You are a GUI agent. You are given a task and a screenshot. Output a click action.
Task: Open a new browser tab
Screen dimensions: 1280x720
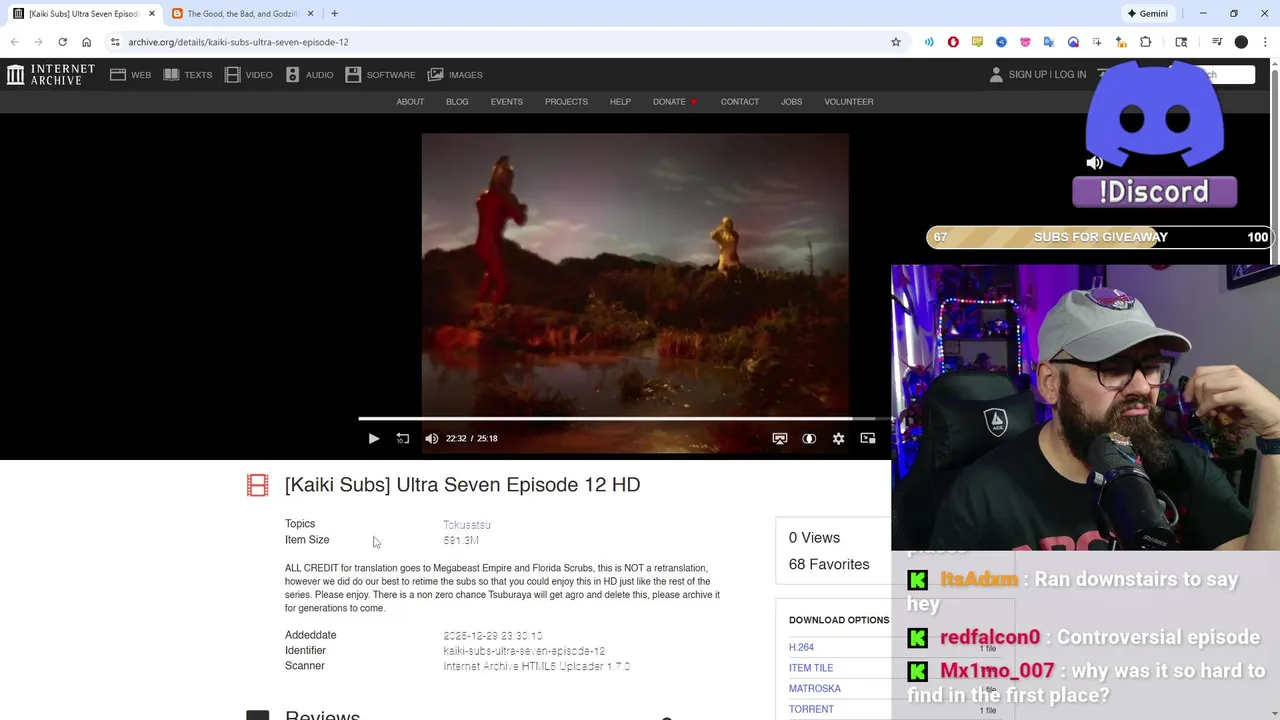[x=334, y=14]
